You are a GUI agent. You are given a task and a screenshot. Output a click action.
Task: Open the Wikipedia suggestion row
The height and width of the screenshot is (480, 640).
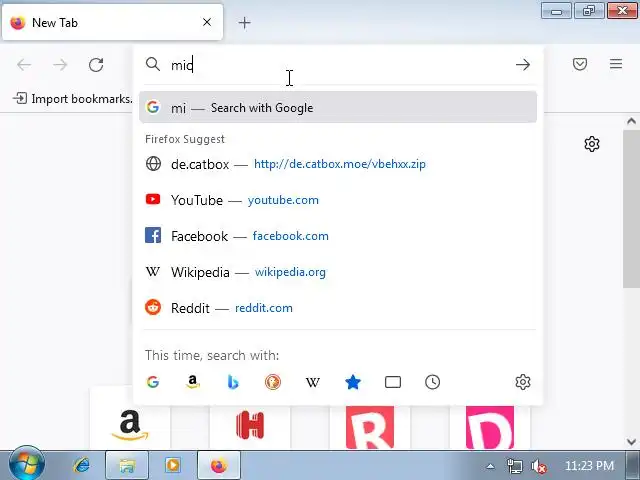point(338,272)
